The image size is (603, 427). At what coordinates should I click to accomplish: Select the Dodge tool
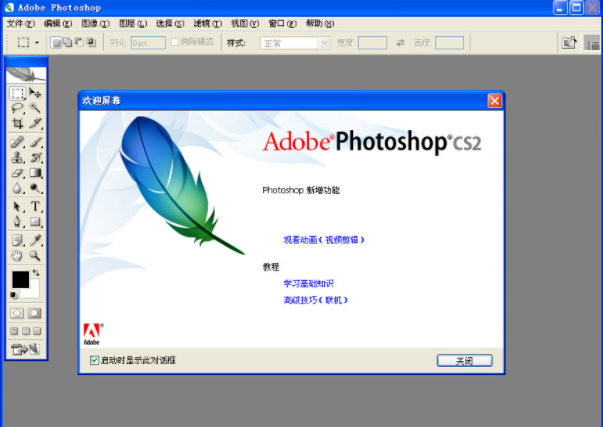pos(35,188)
